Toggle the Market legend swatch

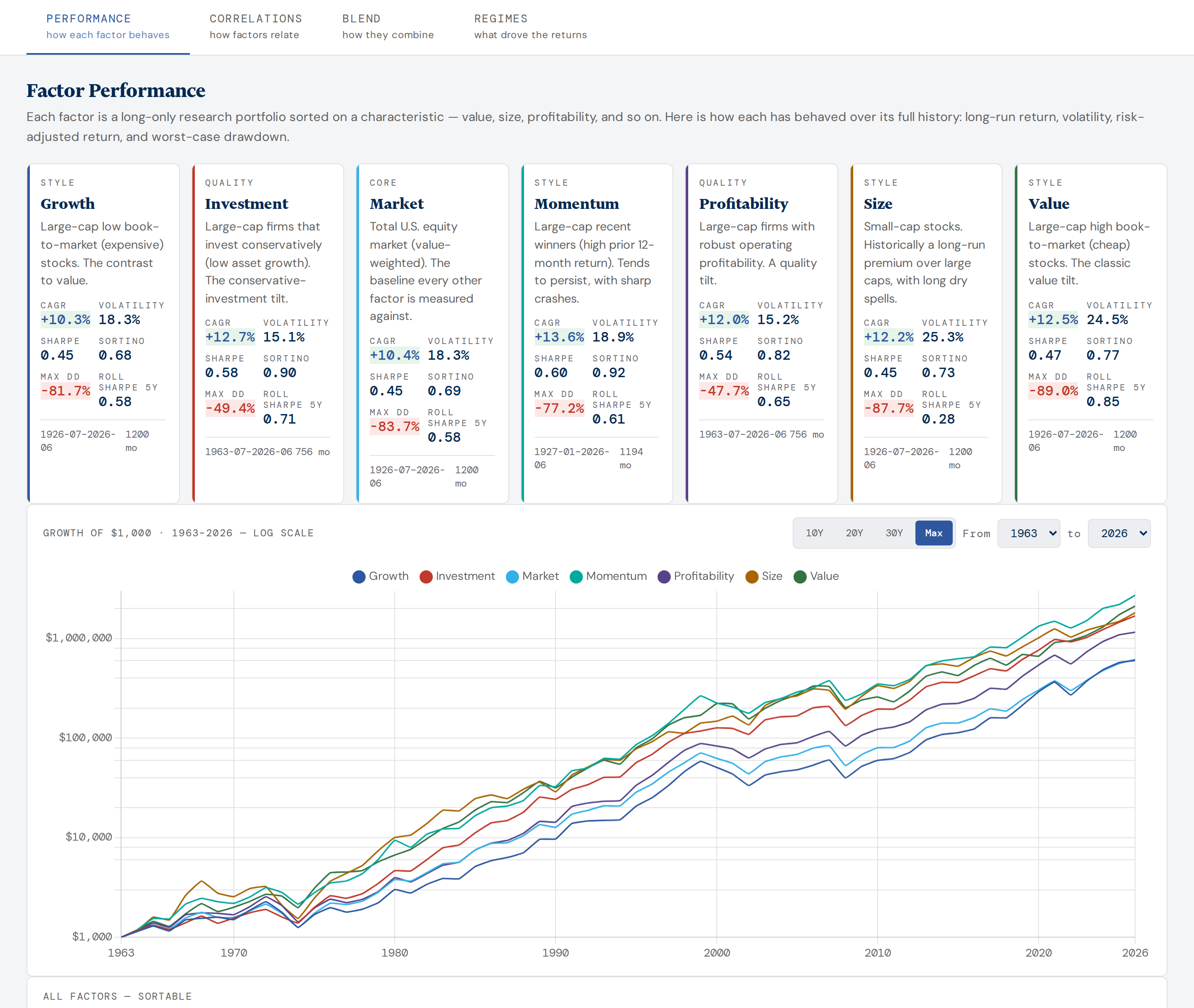coord(512,577)
